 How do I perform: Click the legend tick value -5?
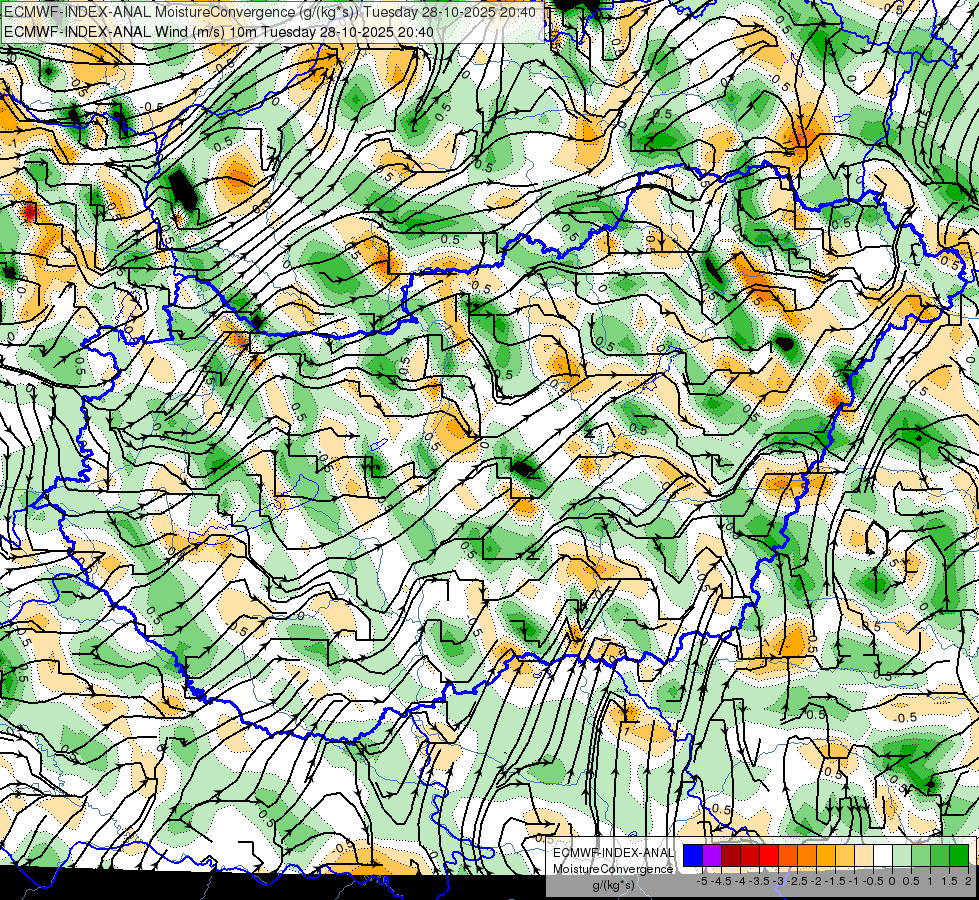(702, 881)
